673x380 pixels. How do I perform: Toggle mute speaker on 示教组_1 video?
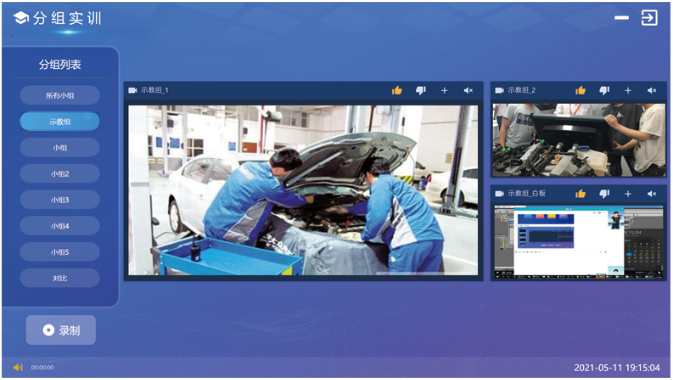point(468,91)
